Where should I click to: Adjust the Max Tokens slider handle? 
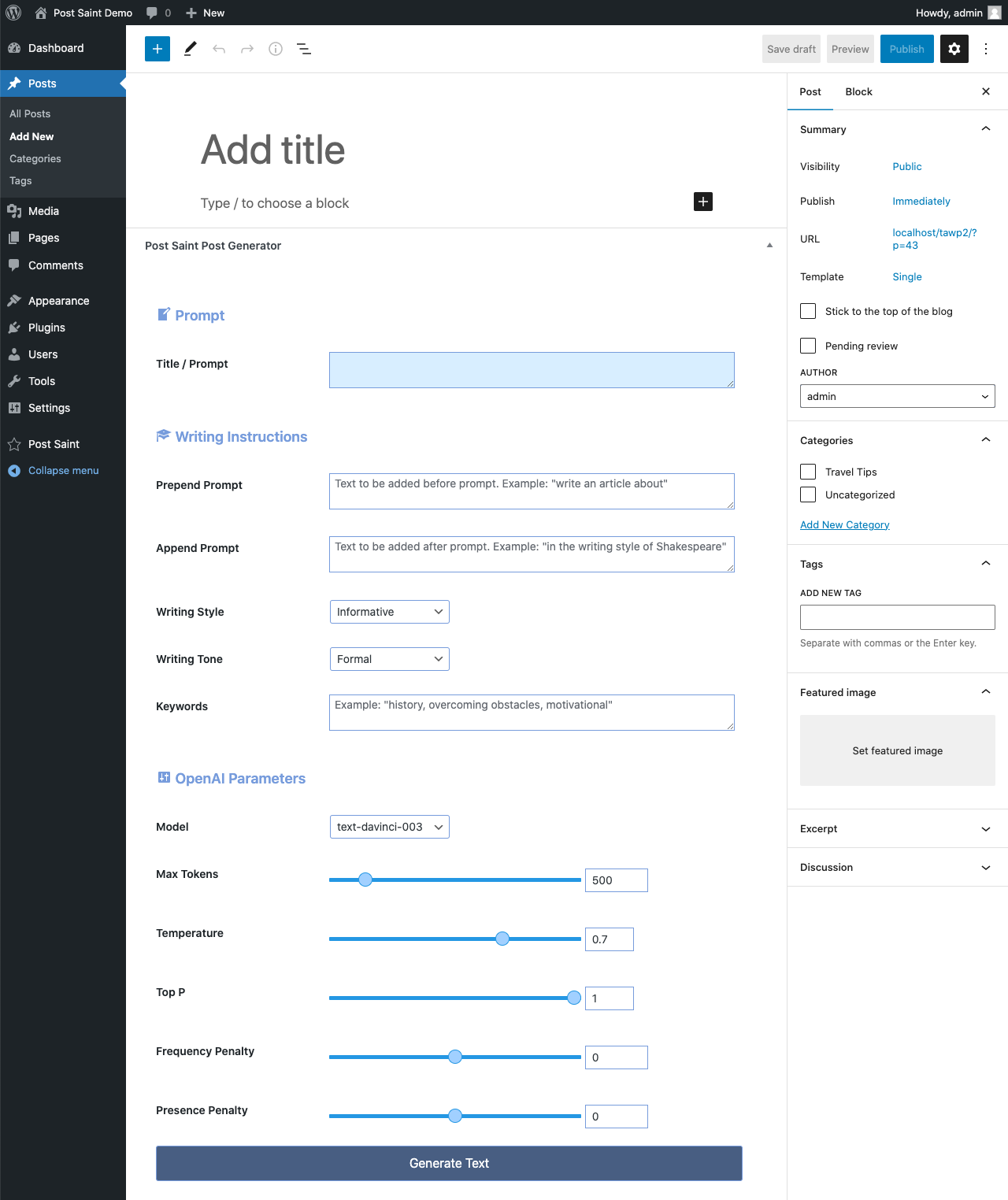[365, 880]
